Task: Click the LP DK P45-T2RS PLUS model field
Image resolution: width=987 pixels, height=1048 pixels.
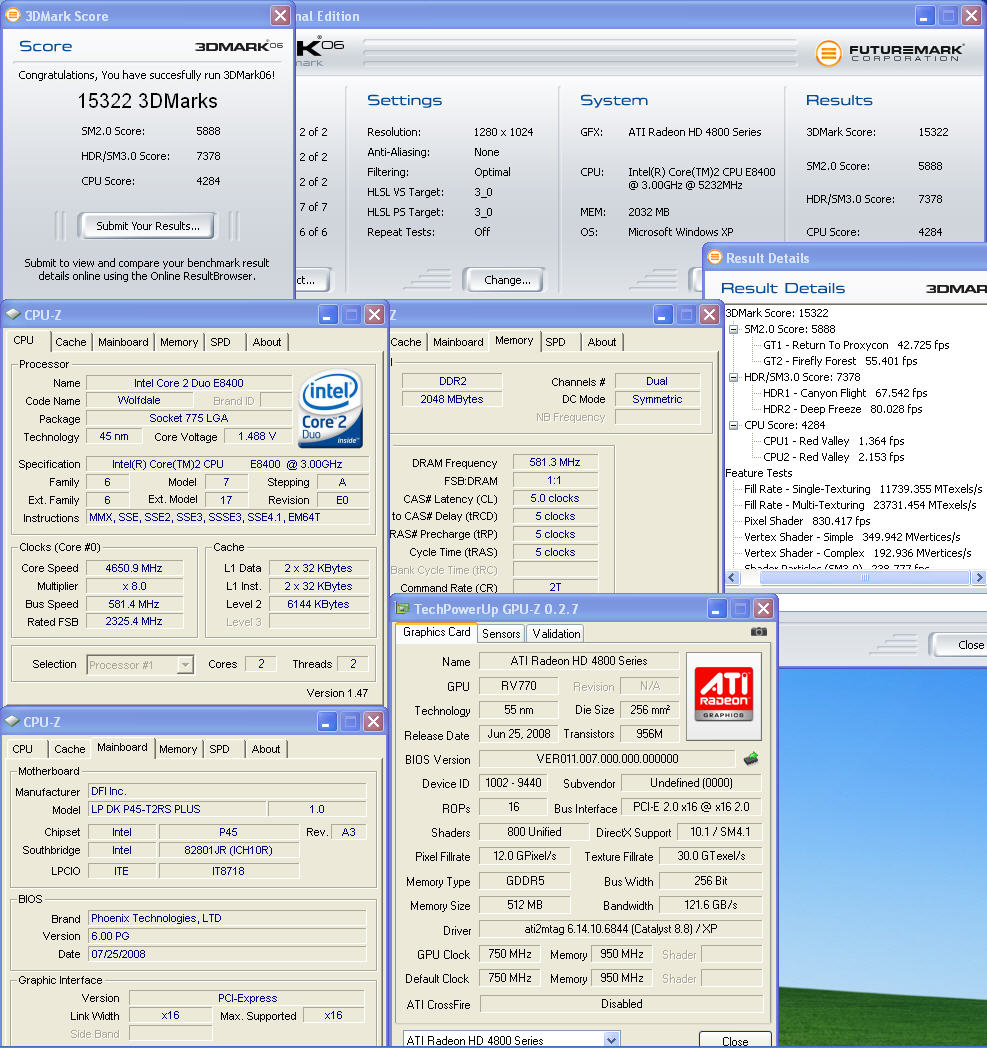Action: (176, 809)
